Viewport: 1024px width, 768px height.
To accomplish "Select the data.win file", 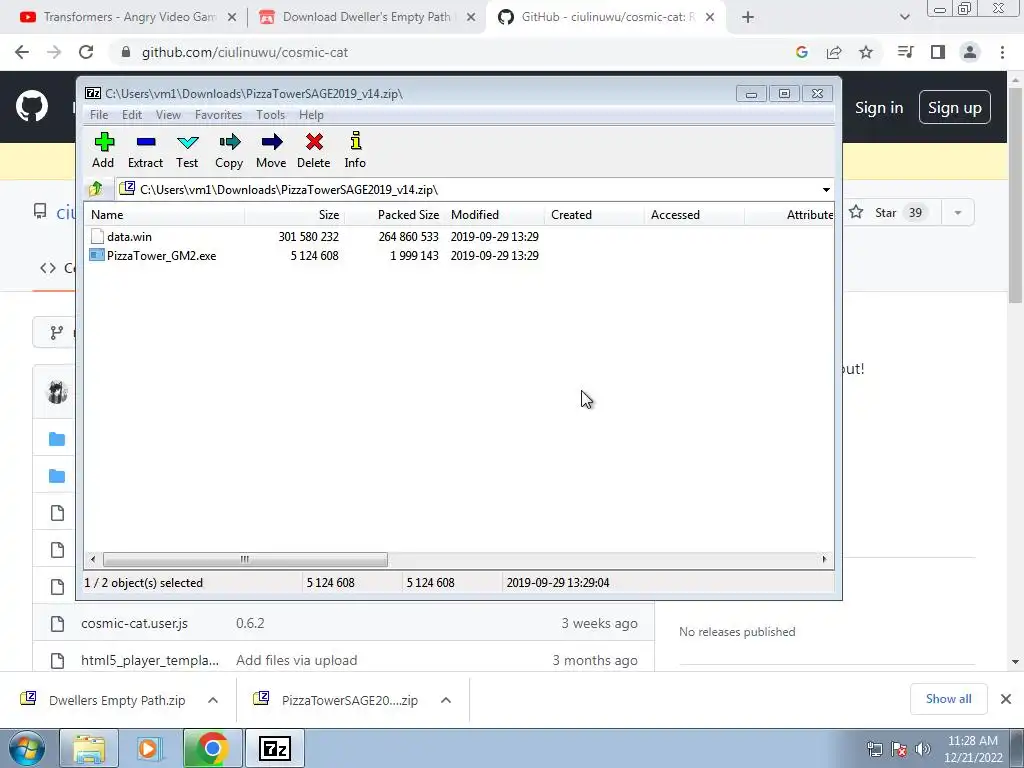I will (x=129, y=236).
